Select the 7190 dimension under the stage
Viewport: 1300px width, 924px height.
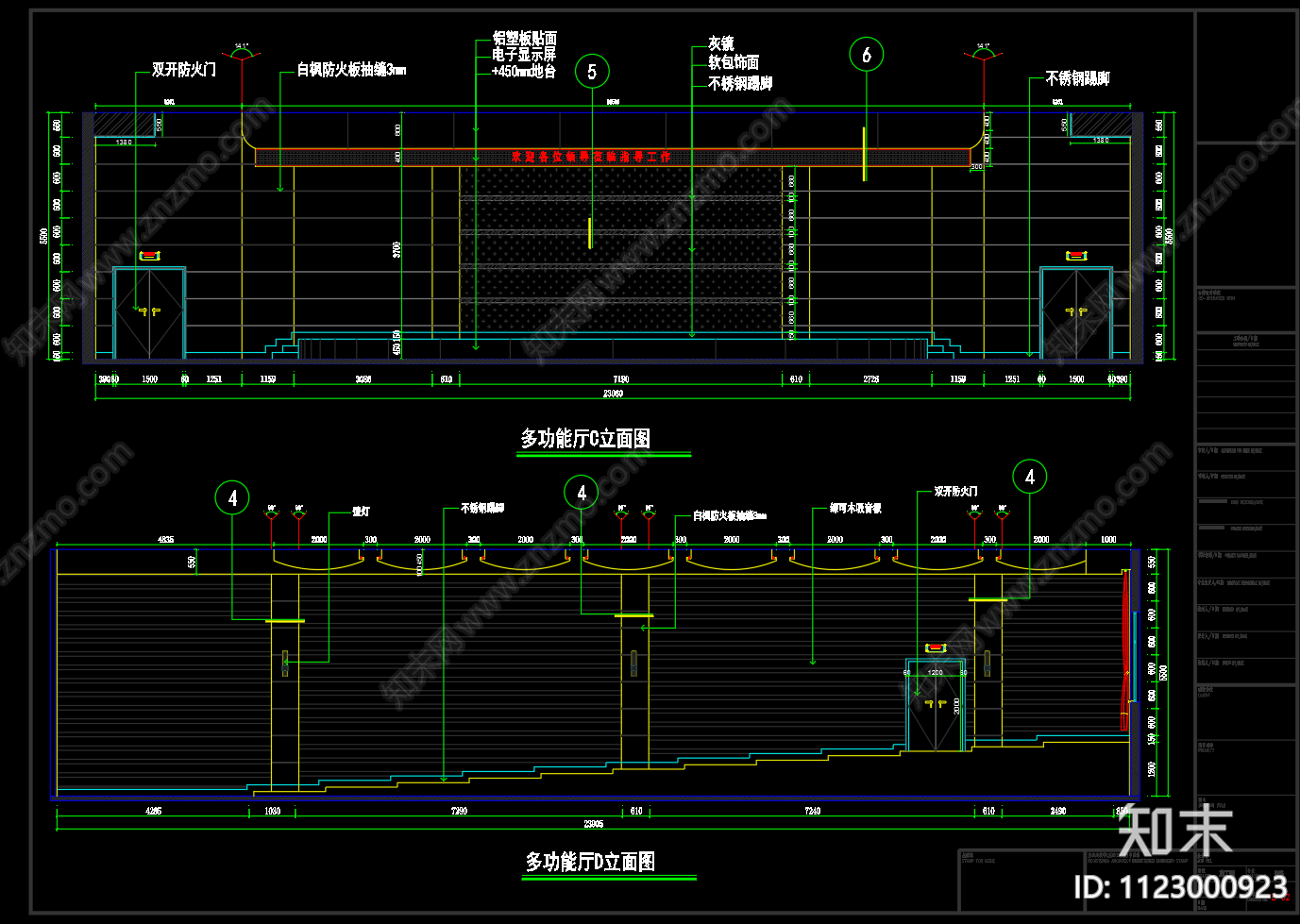620,379
